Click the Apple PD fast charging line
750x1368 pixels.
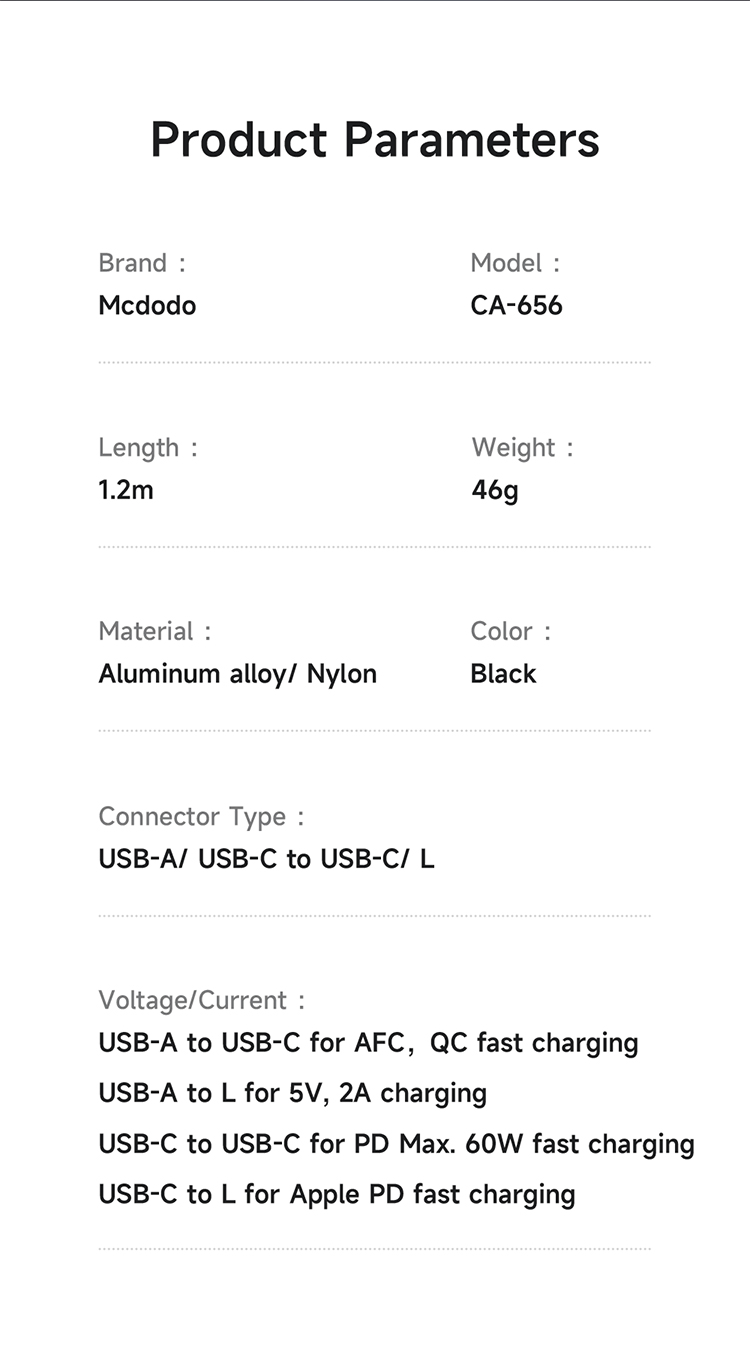pos(336,1194)
